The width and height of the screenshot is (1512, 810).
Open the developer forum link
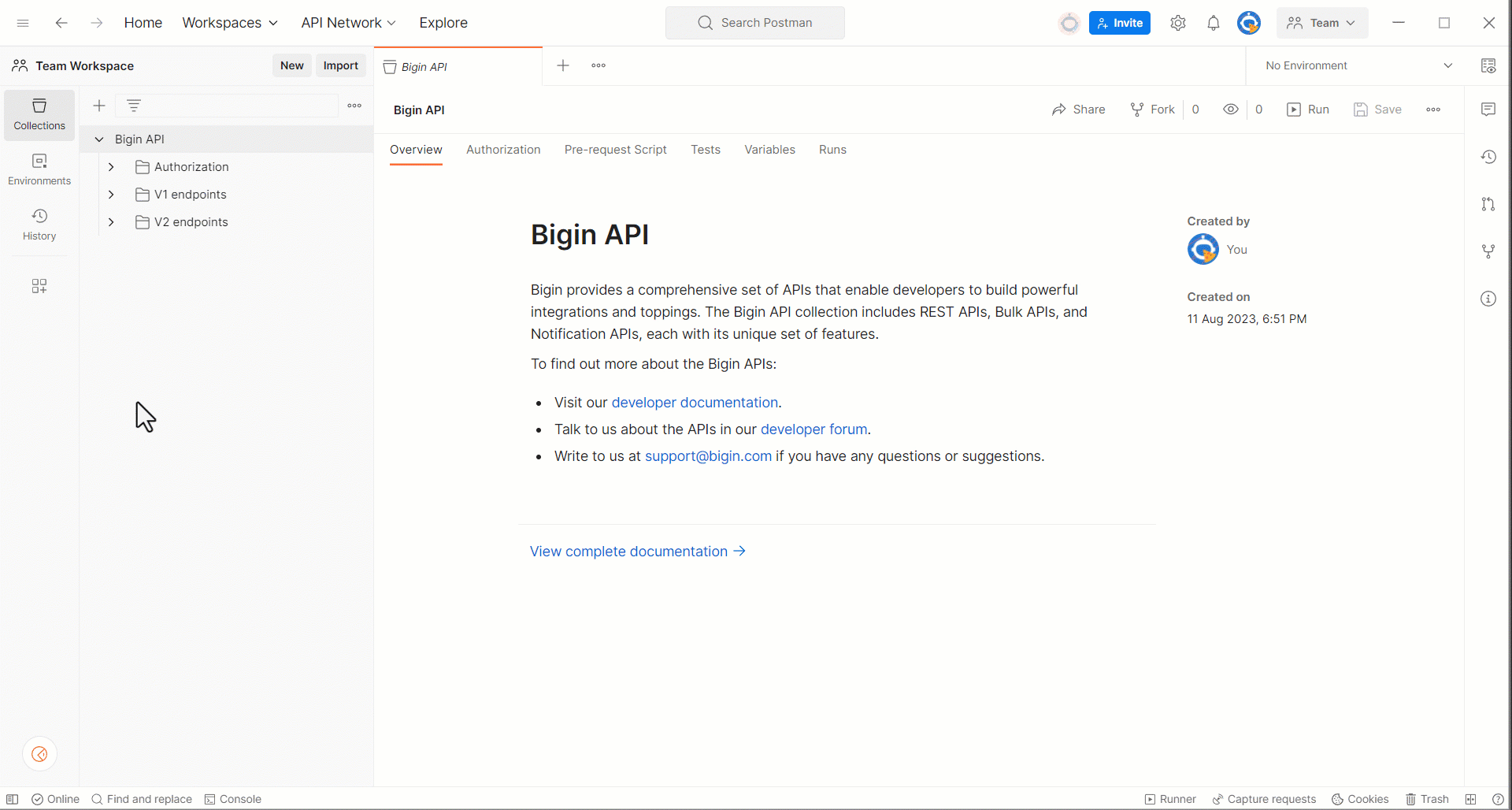click(813, 429)
